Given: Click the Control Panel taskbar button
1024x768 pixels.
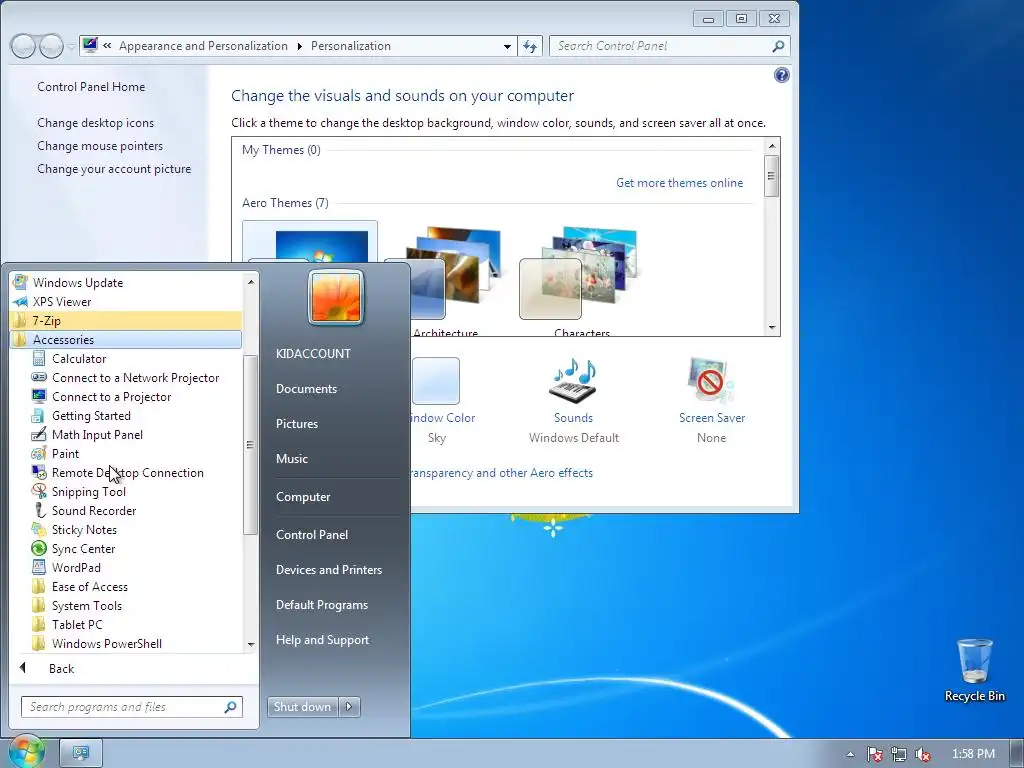Looking at the screenshot, I should point(81,753).
